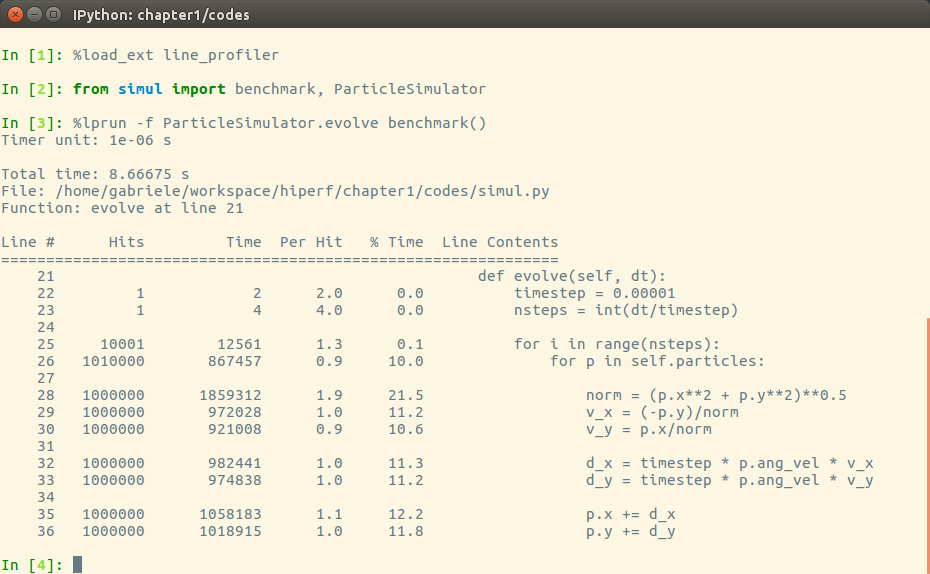
Task: Click the '% Time' column header
Action: [x=396, y=242]
